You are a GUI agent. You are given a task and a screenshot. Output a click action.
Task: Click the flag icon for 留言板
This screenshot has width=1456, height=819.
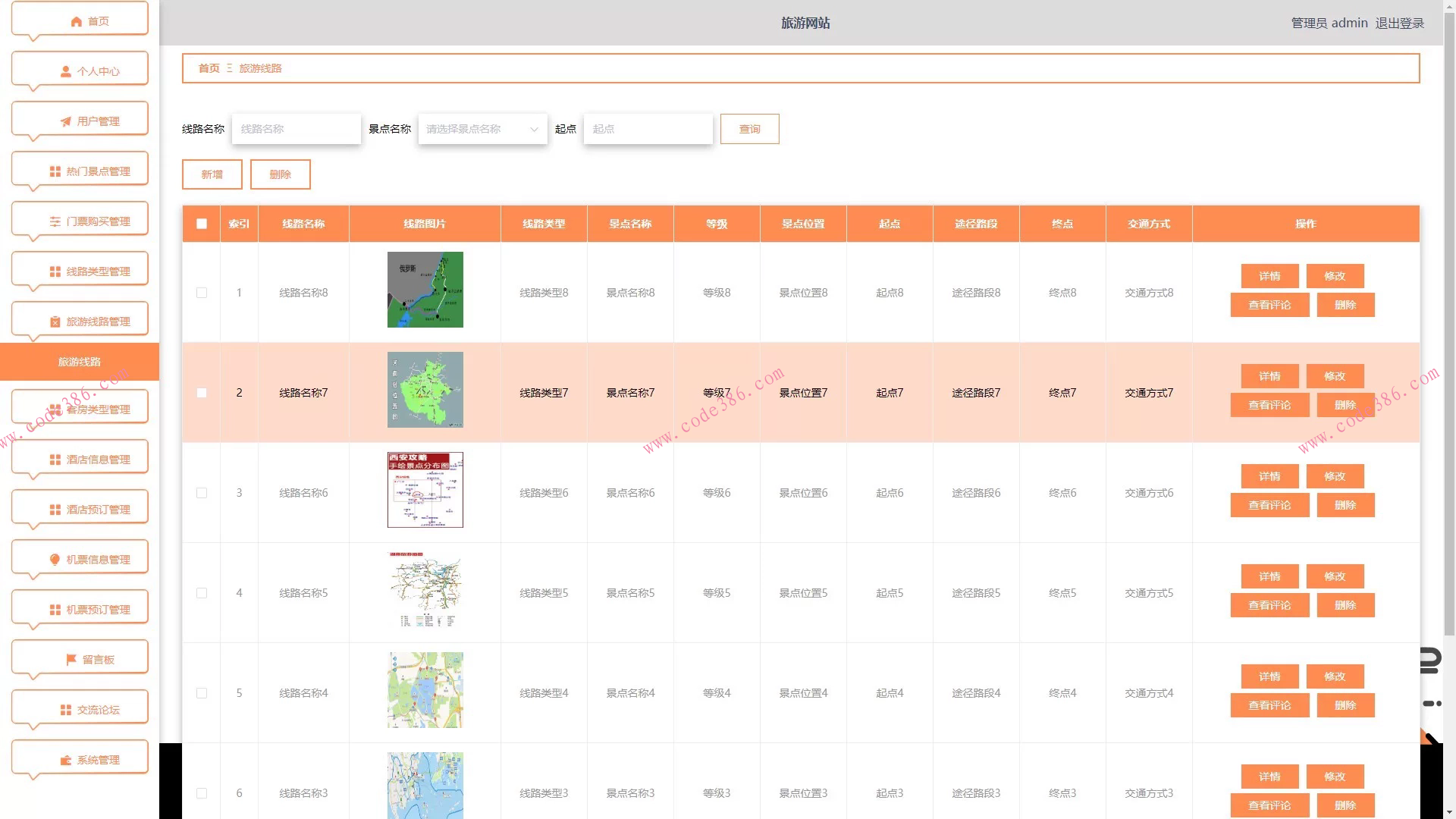pos(71,660)
